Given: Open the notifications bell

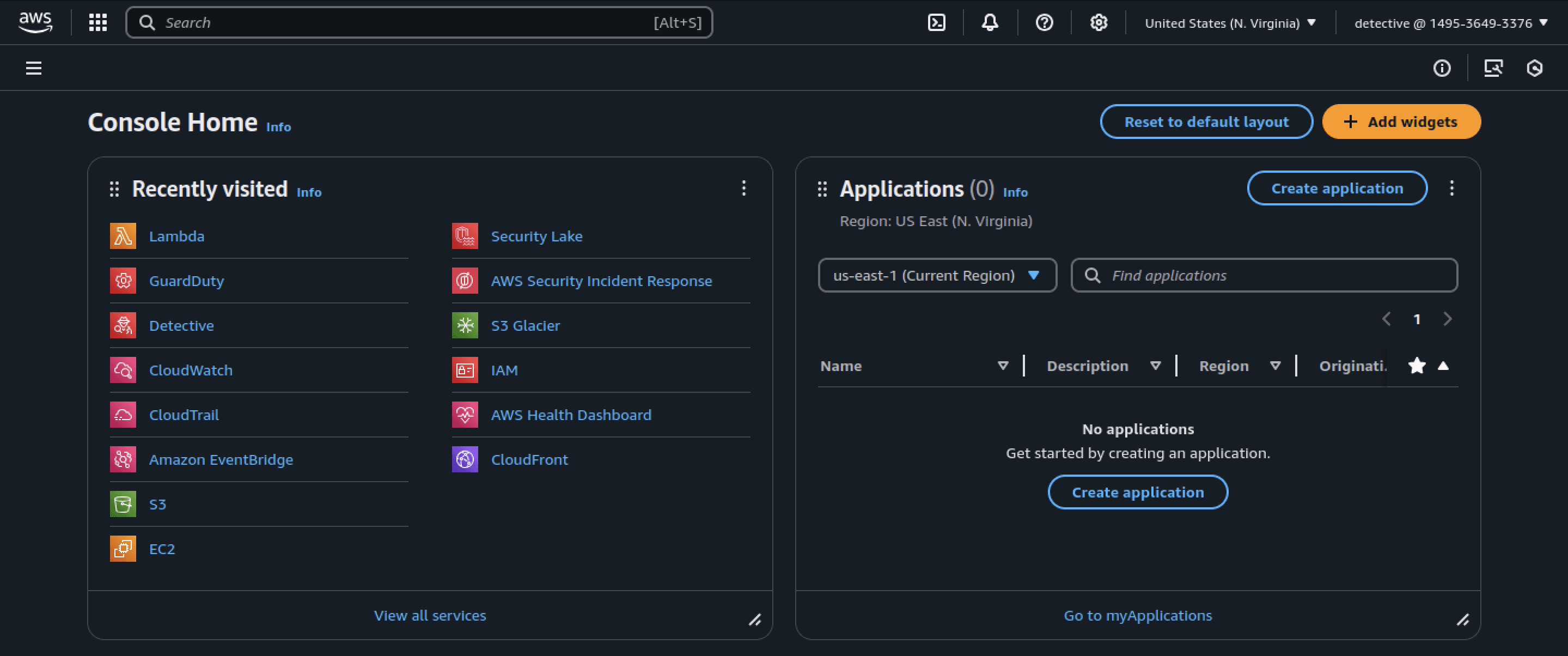Looking at the screenshot, I should (990, 22).
